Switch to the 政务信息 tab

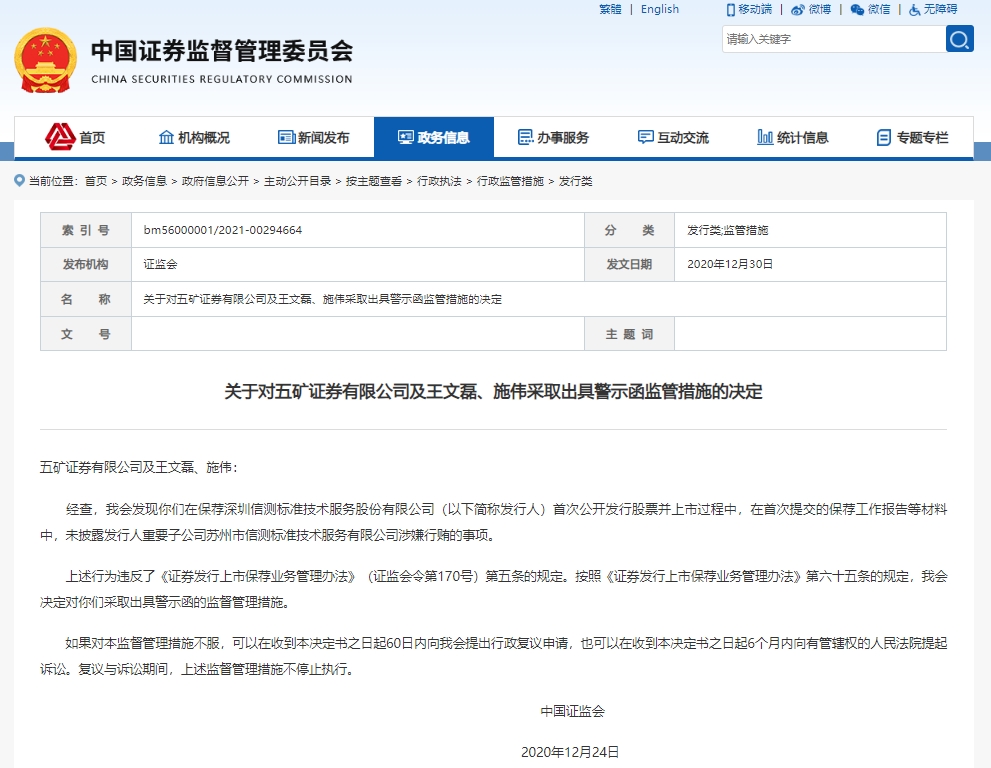(x=434, y=136)
